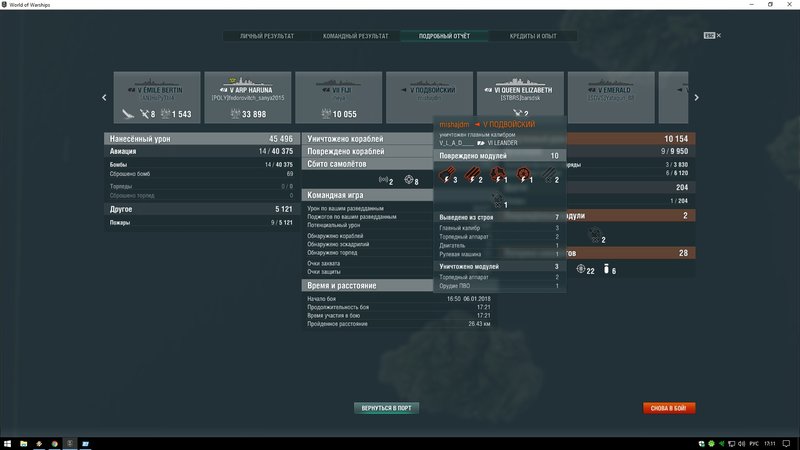Select the V Emerald ship card
Viewport: 800px width, 450px height.
[x=611, y=97]
